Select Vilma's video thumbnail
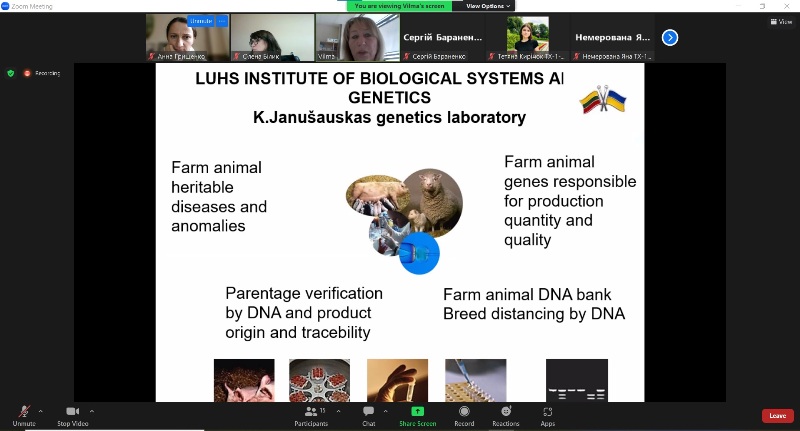Viewport: 800px width, 431px height. [x=358, y=37]
